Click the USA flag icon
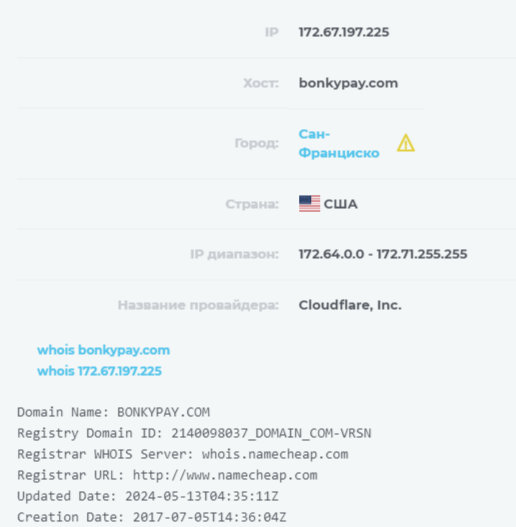516x527 pixels. click(309, 204)
